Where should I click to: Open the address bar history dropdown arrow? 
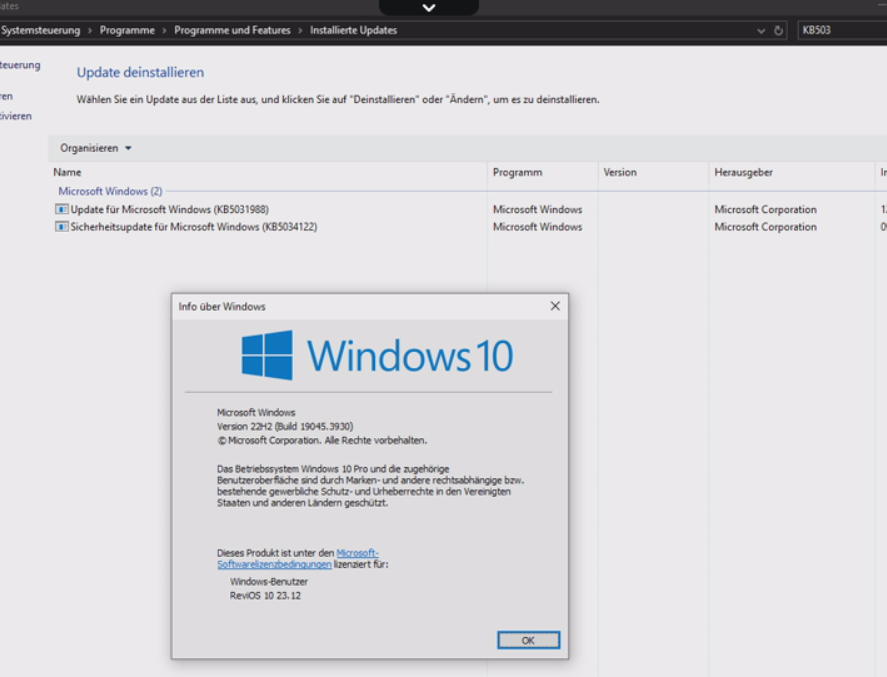tap(761, 31)
